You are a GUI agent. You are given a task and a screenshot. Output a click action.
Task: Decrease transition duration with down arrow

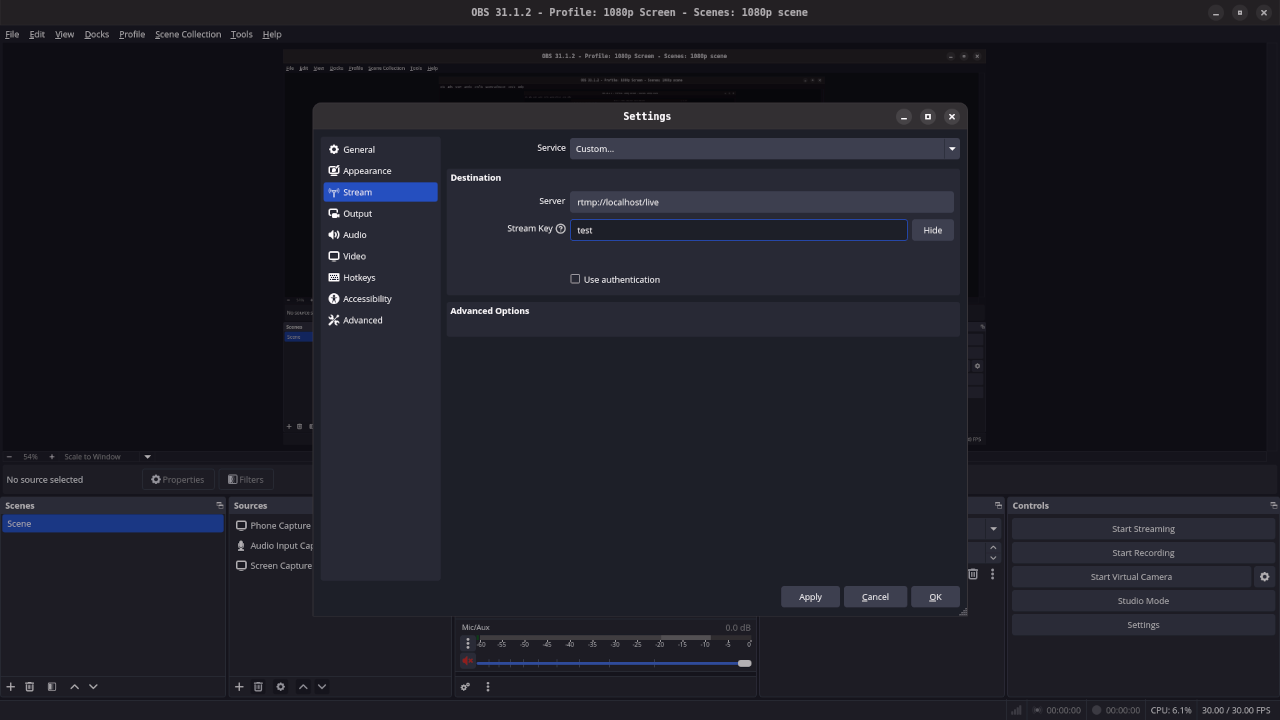pyautogui.click(x=993, y=558)
